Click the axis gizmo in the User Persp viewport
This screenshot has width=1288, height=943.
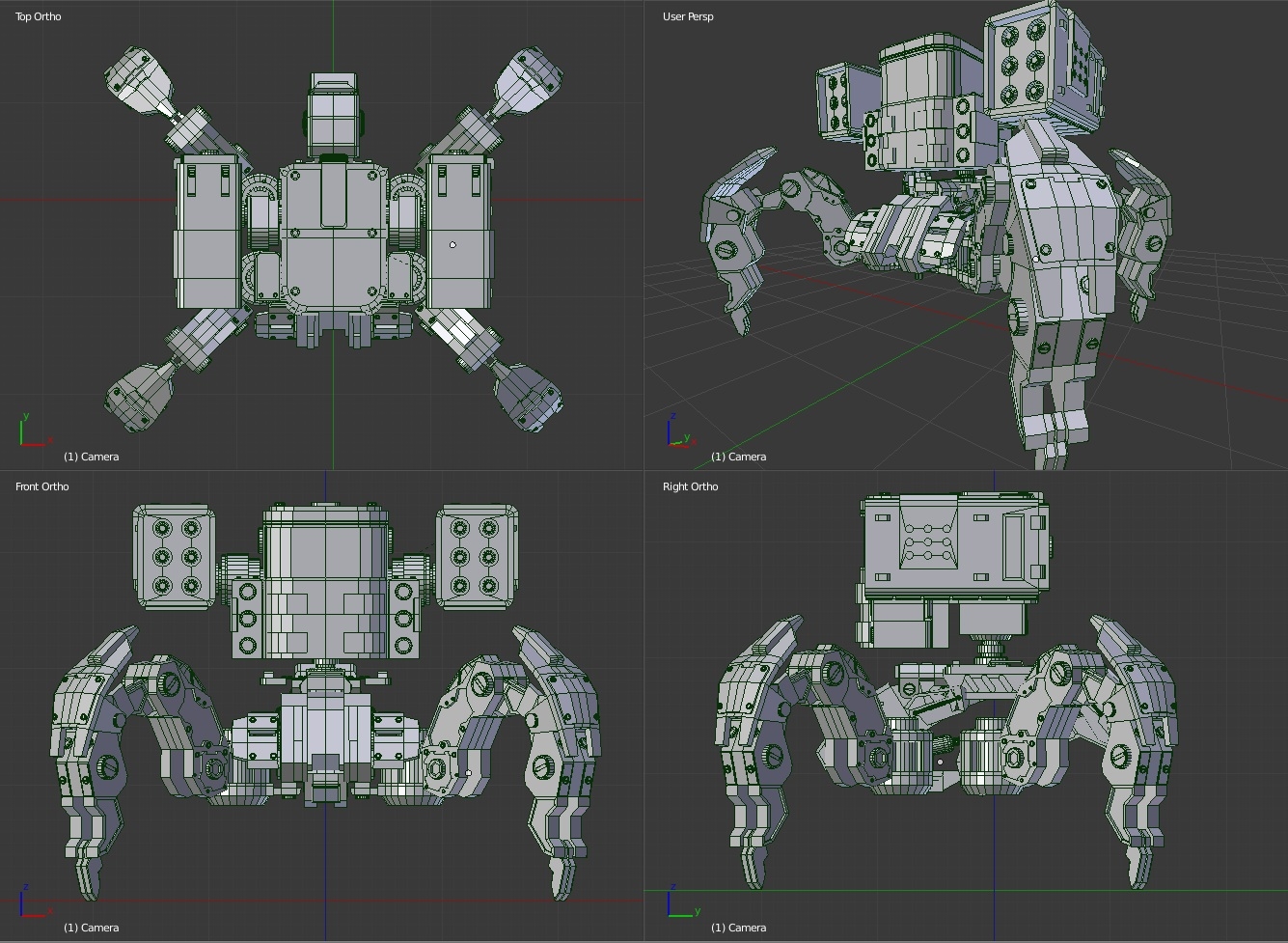tap(673, 434)
